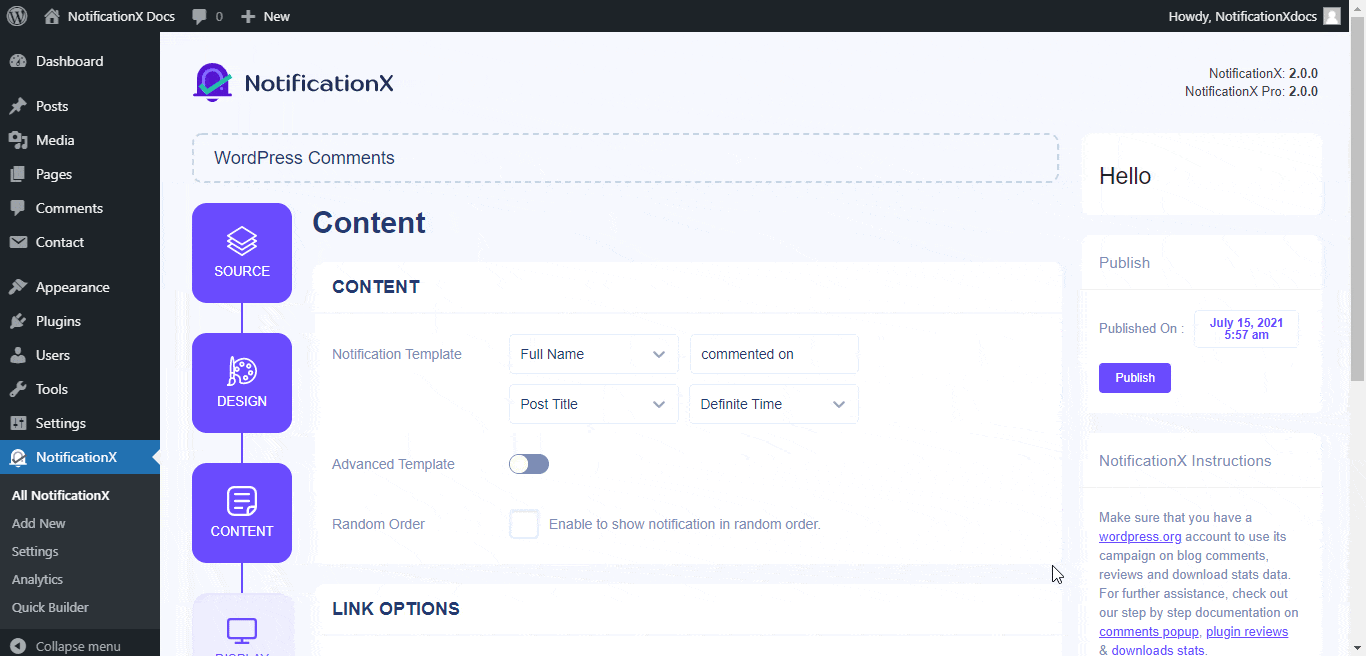
Task: Click Howdy, NotificationXdocs account menu
Action: point(1254,16)
